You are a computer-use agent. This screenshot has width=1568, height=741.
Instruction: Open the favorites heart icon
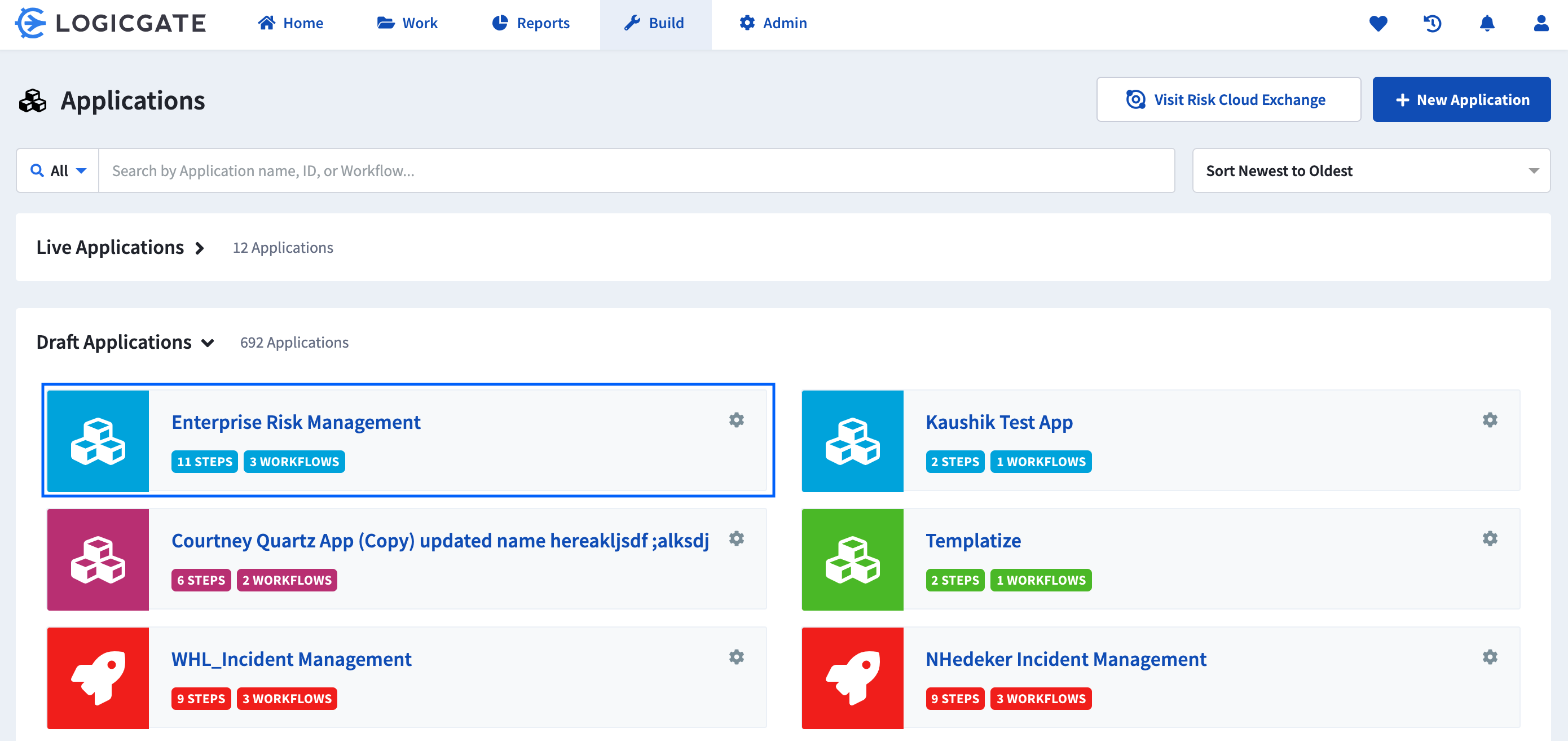[x=1378, y=23]
